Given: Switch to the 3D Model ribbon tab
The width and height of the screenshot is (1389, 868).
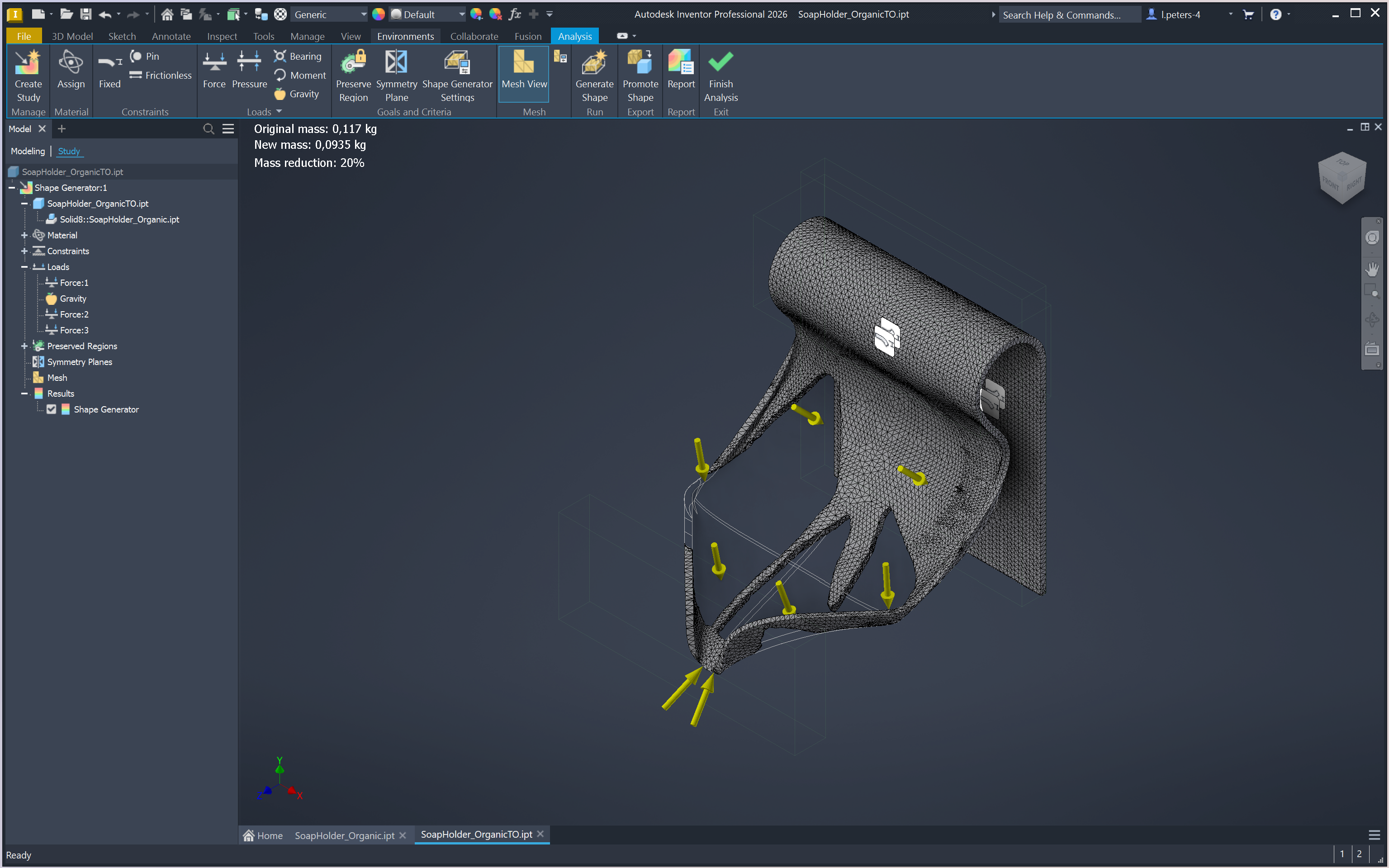Looking at the screenshot, I should tap(72, 36).
